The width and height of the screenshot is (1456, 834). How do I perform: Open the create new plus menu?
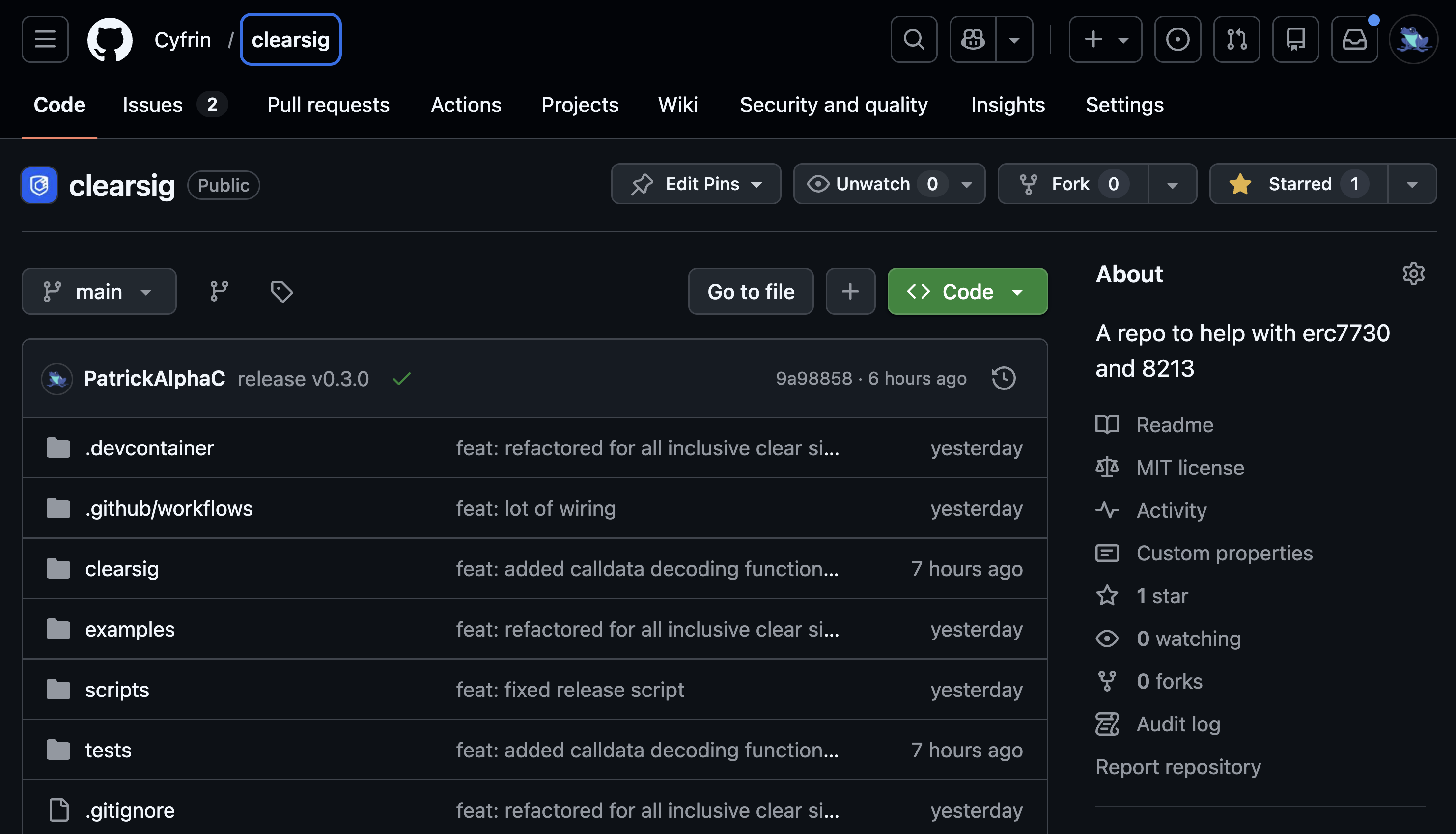(x=1105, y=39)
